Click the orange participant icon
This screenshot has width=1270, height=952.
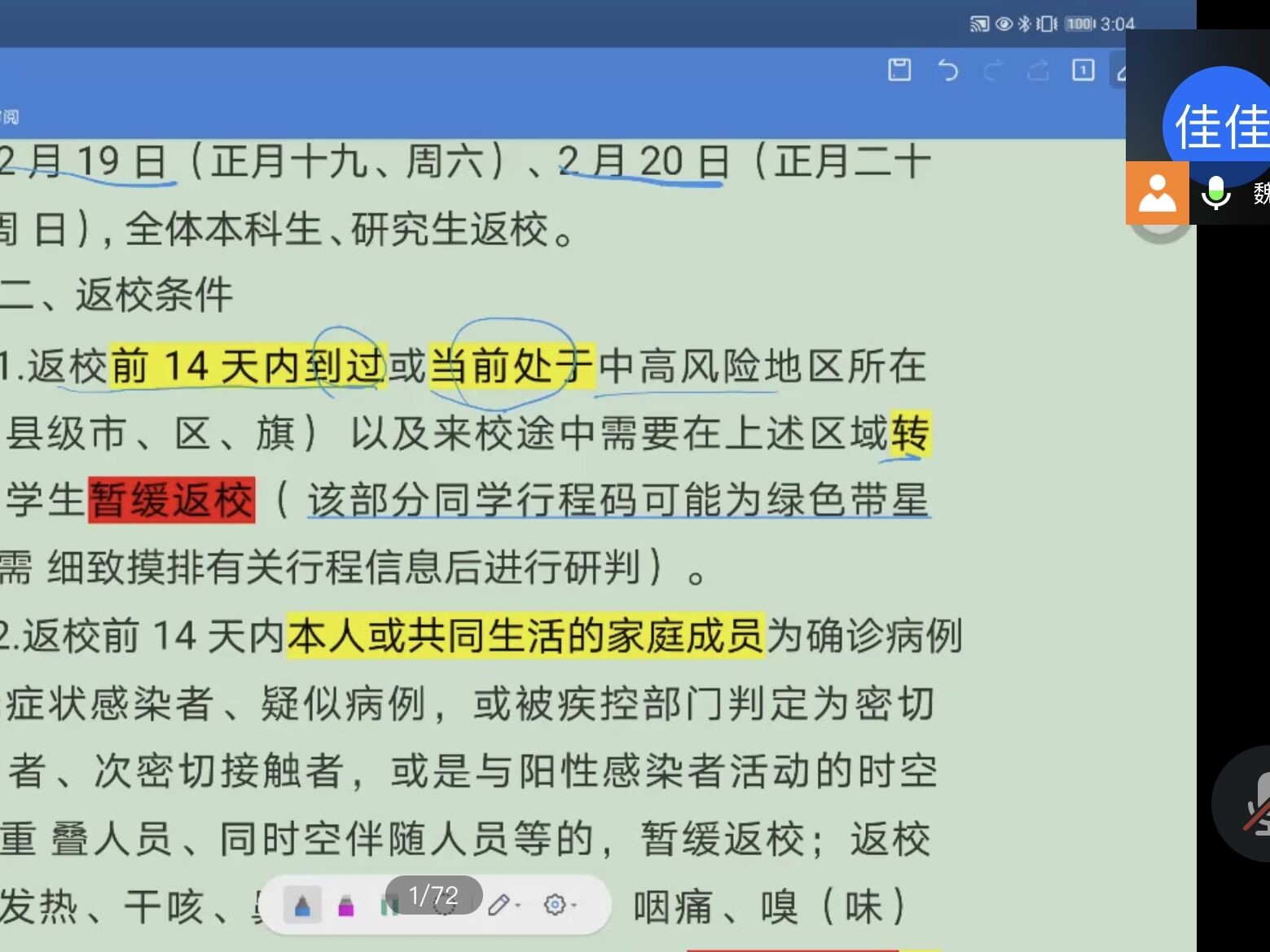[x=1157, y=193]
